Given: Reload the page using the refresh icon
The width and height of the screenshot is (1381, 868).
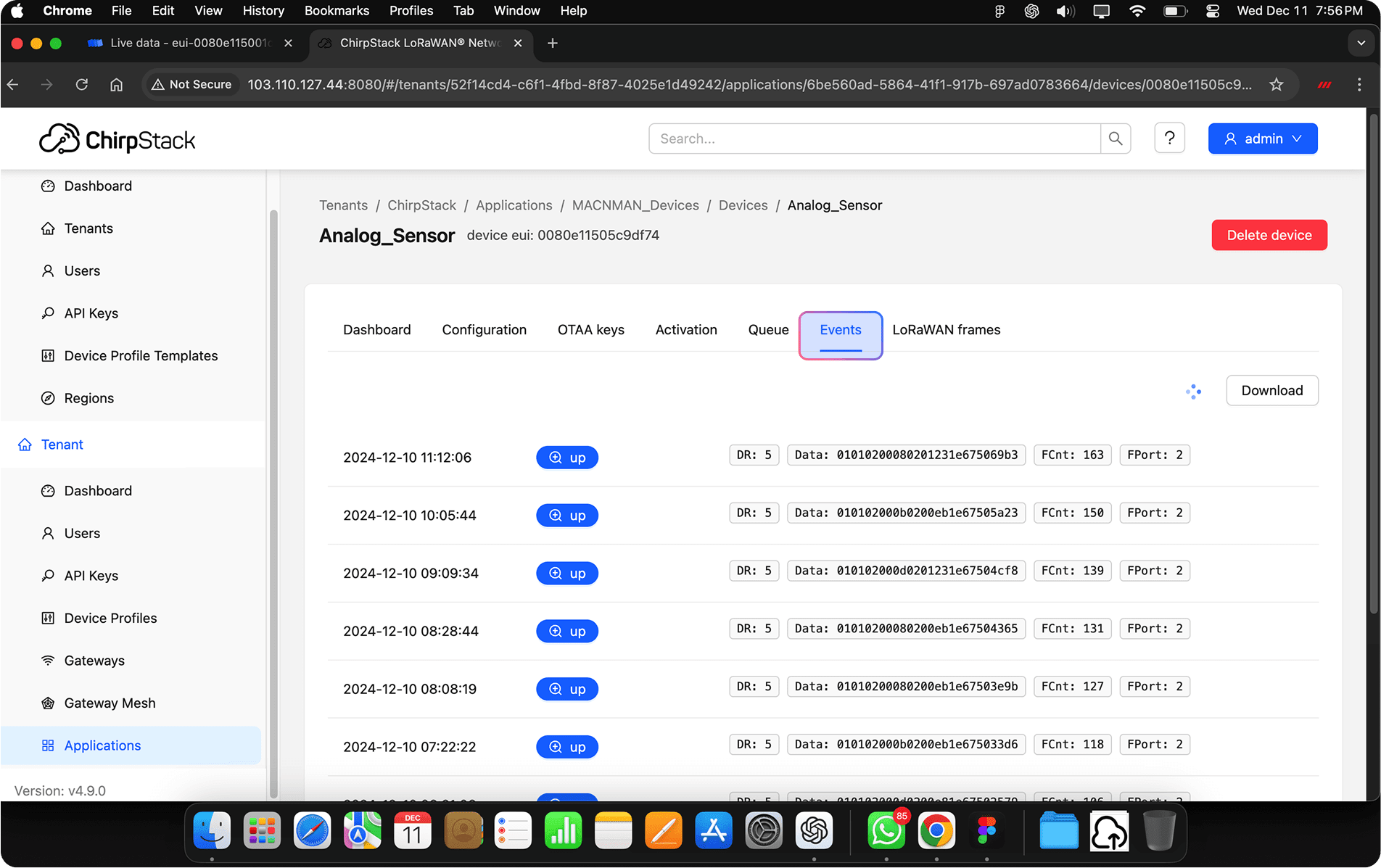Looking at the screenshot, I should point(82,85).
